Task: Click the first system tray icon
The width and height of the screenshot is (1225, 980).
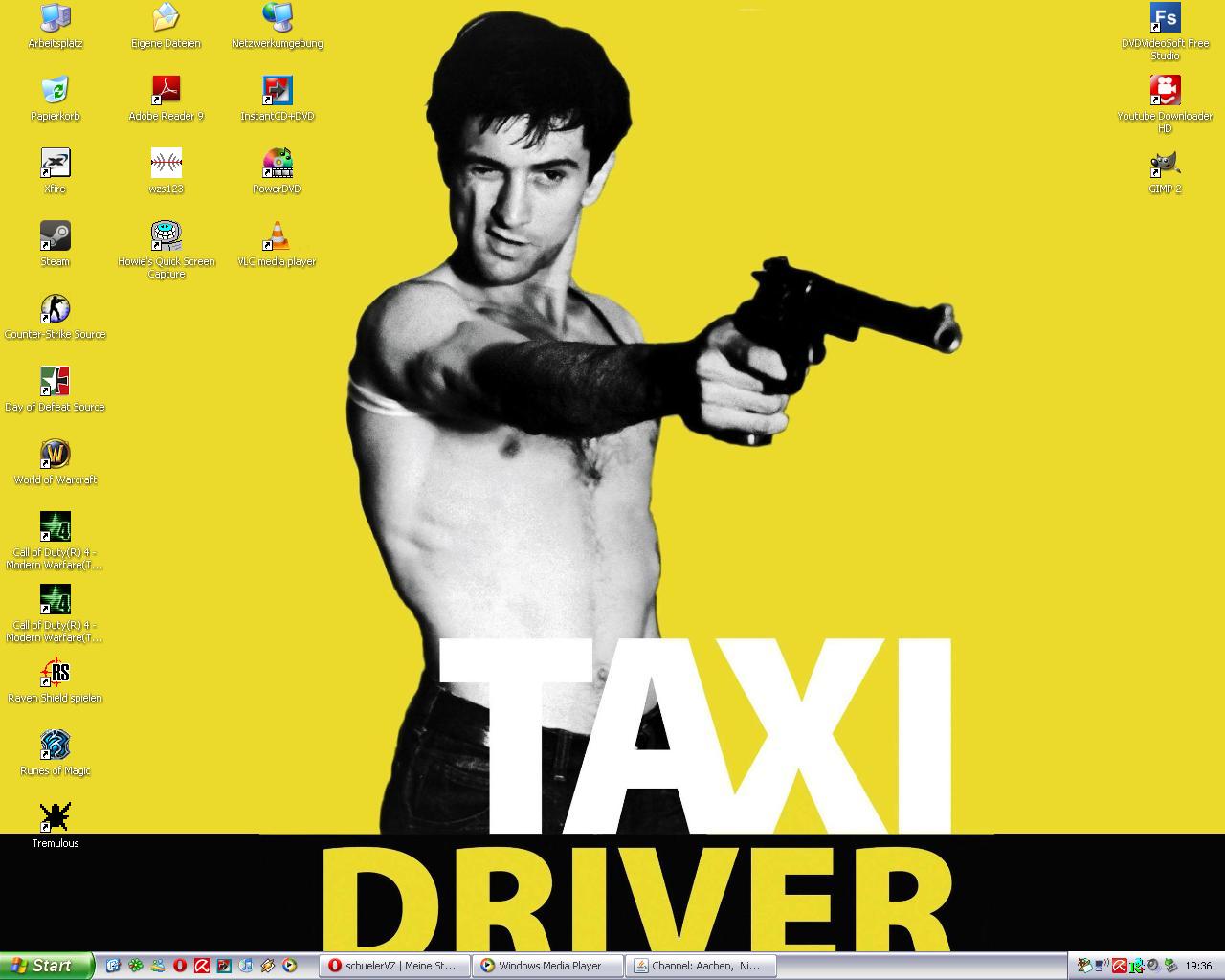Action: (1085, 966)
